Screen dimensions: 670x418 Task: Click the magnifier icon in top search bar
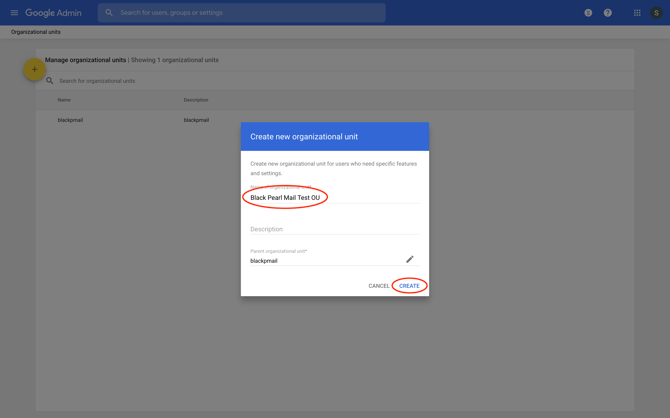109,13
